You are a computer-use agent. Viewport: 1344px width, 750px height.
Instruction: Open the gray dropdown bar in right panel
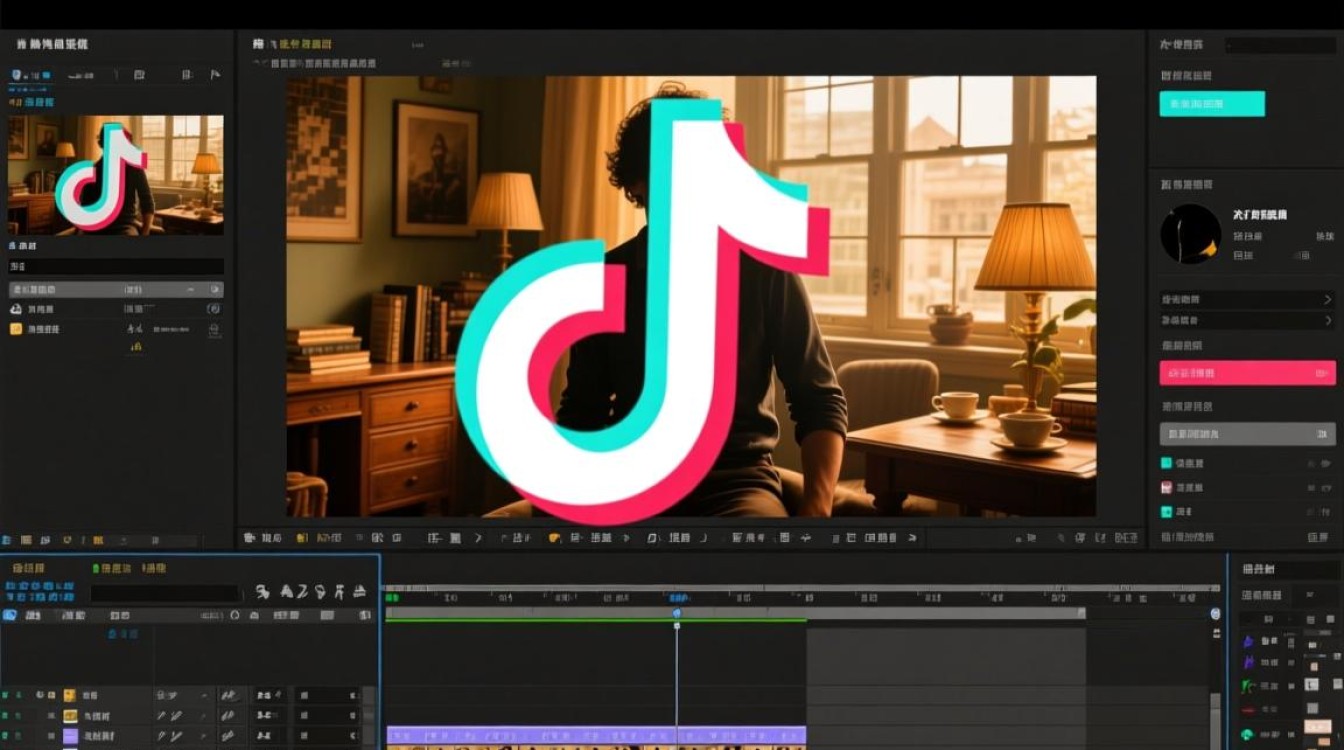coord(1246,434)
